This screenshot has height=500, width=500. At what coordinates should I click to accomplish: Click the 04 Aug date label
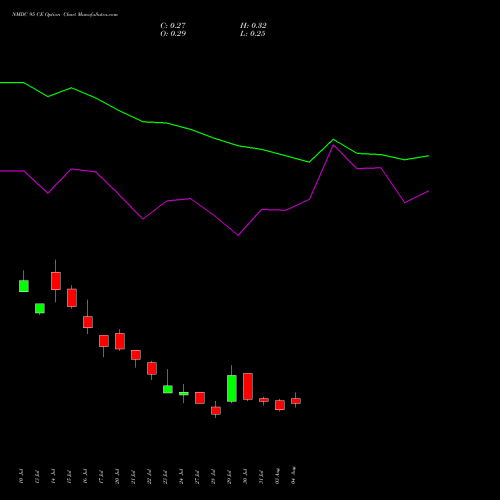[x=293, y=475]
